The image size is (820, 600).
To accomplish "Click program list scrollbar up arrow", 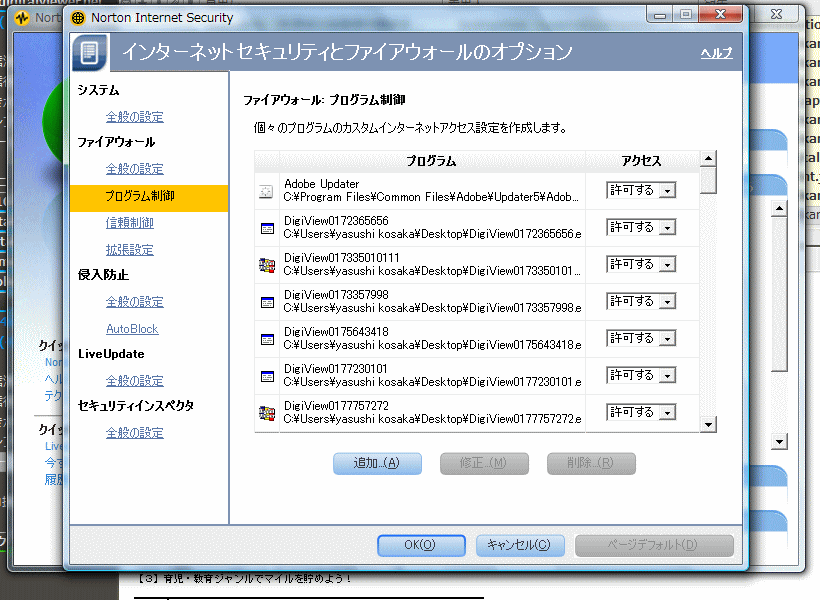I will (x=708, y=158).
